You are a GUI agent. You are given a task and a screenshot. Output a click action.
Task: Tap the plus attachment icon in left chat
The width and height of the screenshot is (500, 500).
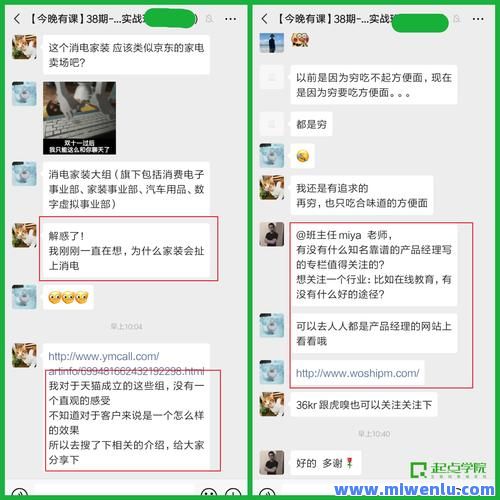(233, 492)
